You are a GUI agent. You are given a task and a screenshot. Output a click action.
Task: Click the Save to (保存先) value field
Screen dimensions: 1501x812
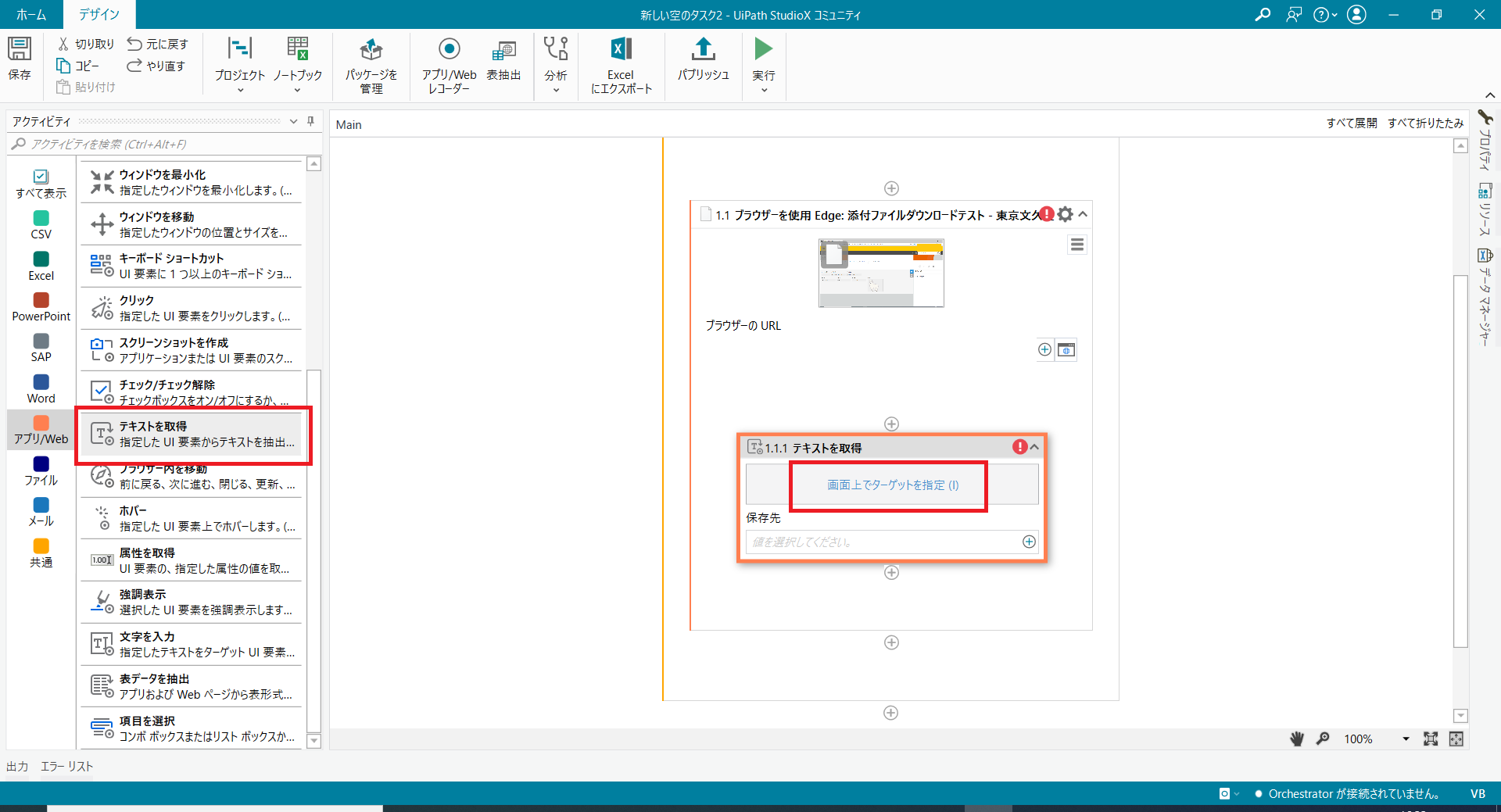click(x=882, y=542)
